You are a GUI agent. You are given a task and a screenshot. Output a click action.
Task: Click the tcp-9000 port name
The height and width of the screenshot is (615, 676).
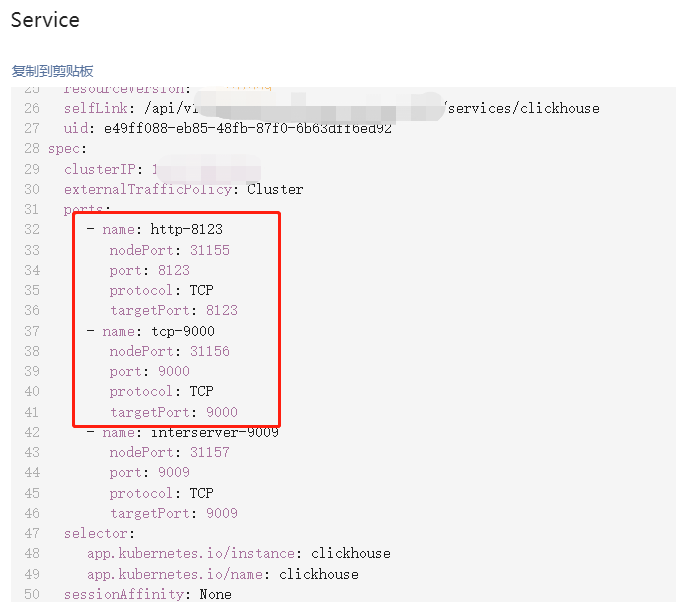point(182,331)
